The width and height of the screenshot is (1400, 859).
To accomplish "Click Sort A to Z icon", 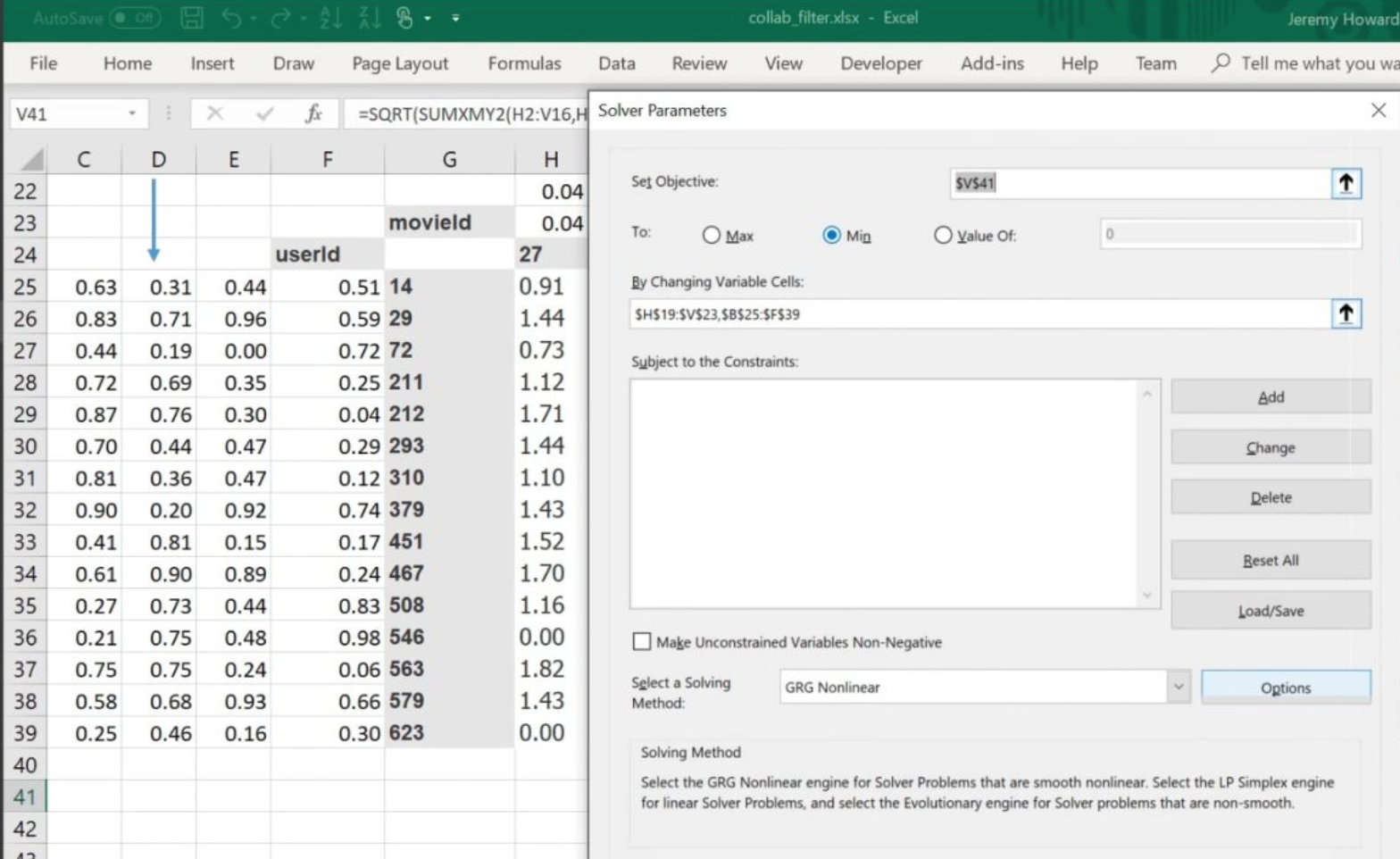I will pyautogui.click(x=330, y=17).
